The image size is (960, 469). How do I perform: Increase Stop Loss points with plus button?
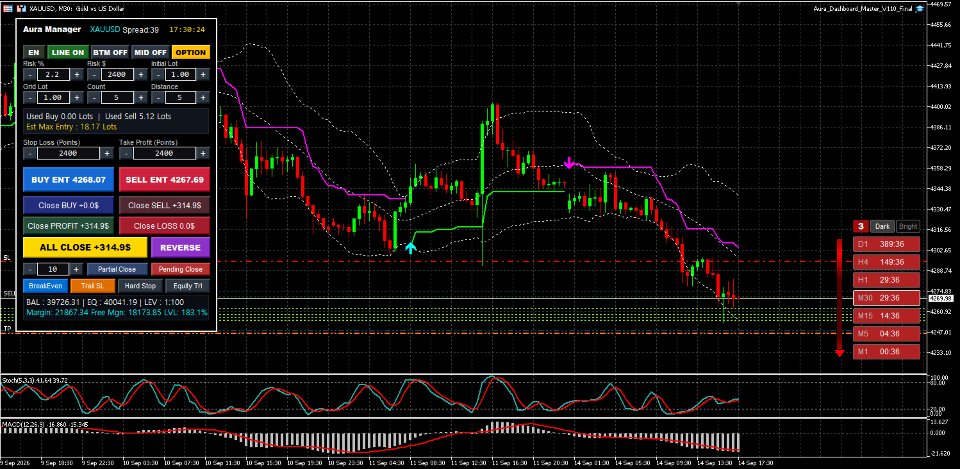click(x=107, y=154)
